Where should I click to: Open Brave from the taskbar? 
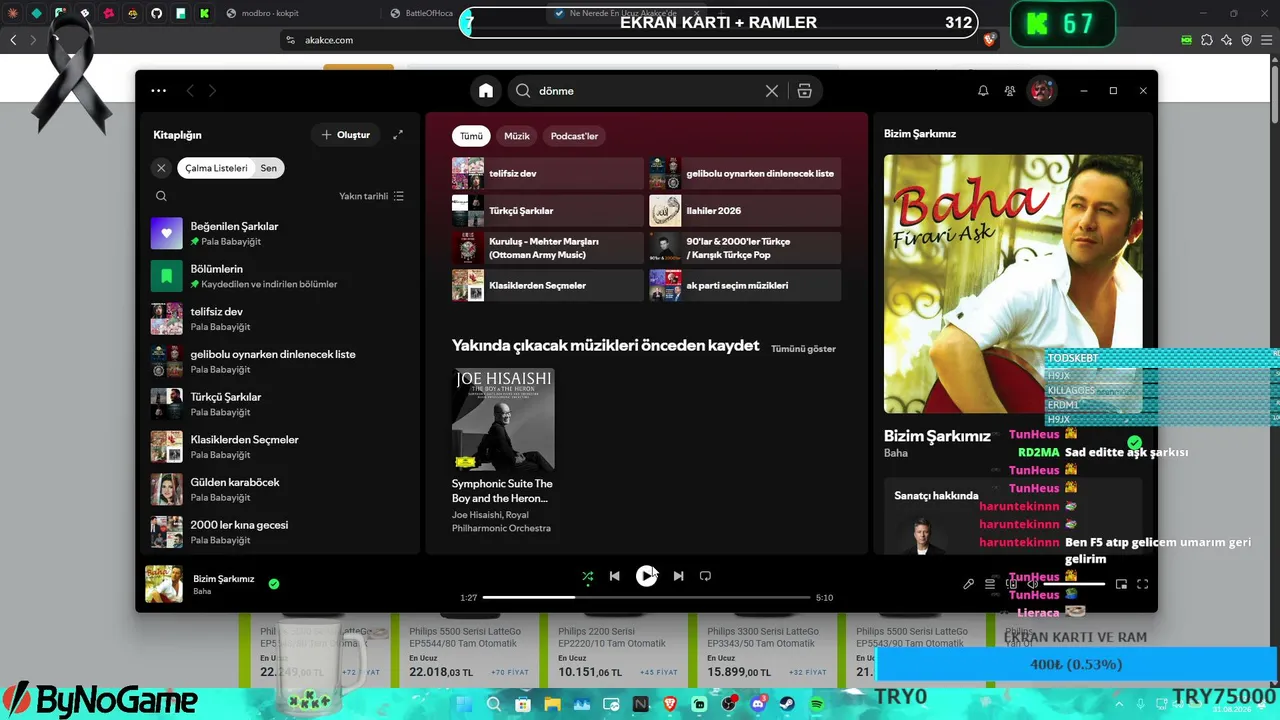(670, 705)
